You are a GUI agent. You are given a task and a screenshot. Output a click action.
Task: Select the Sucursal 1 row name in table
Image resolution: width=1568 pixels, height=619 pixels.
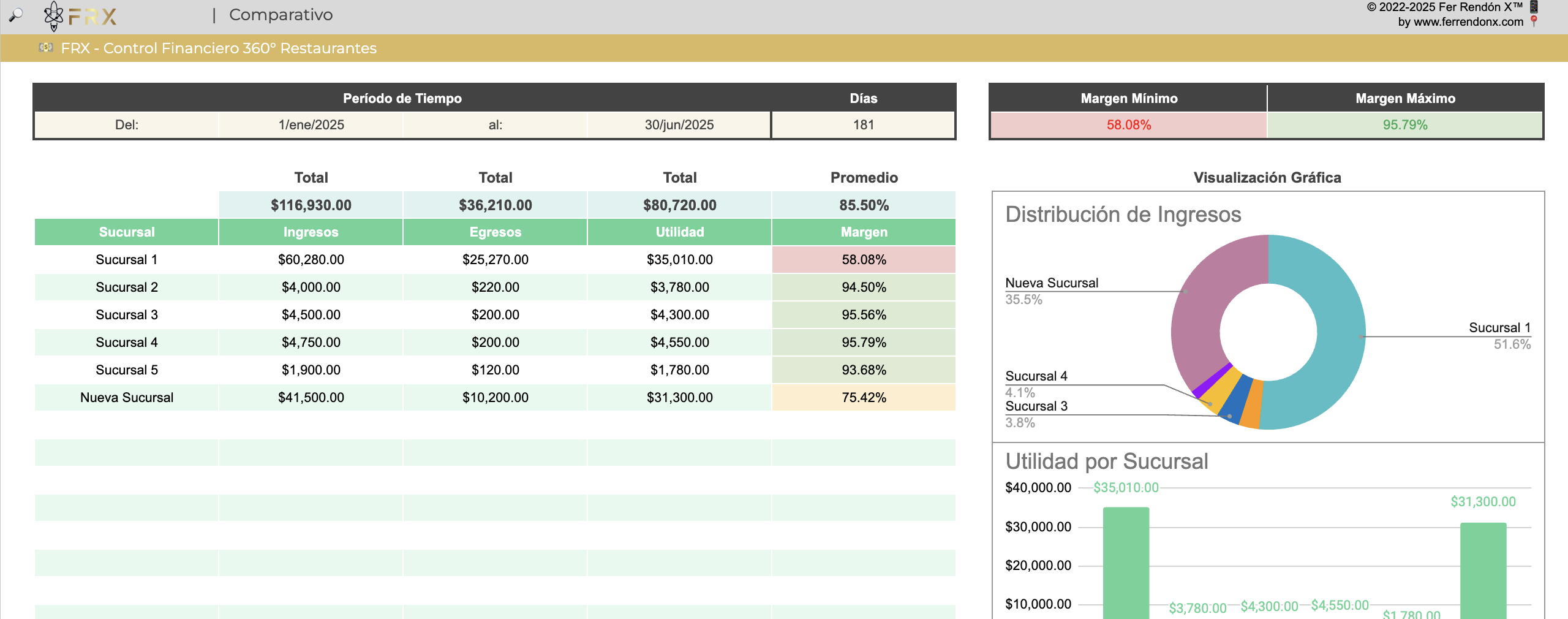point(127,260)
